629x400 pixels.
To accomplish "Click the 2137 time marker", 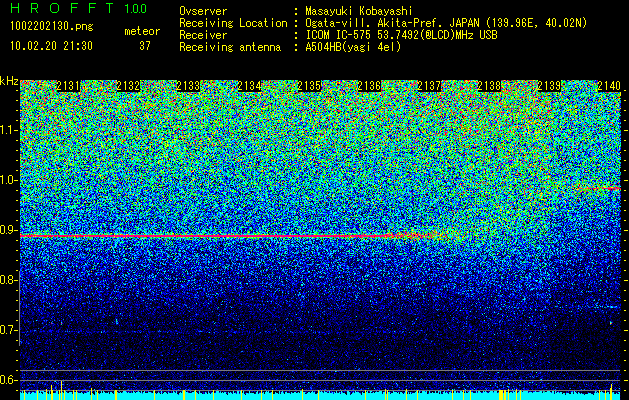I will click(429, 86).
